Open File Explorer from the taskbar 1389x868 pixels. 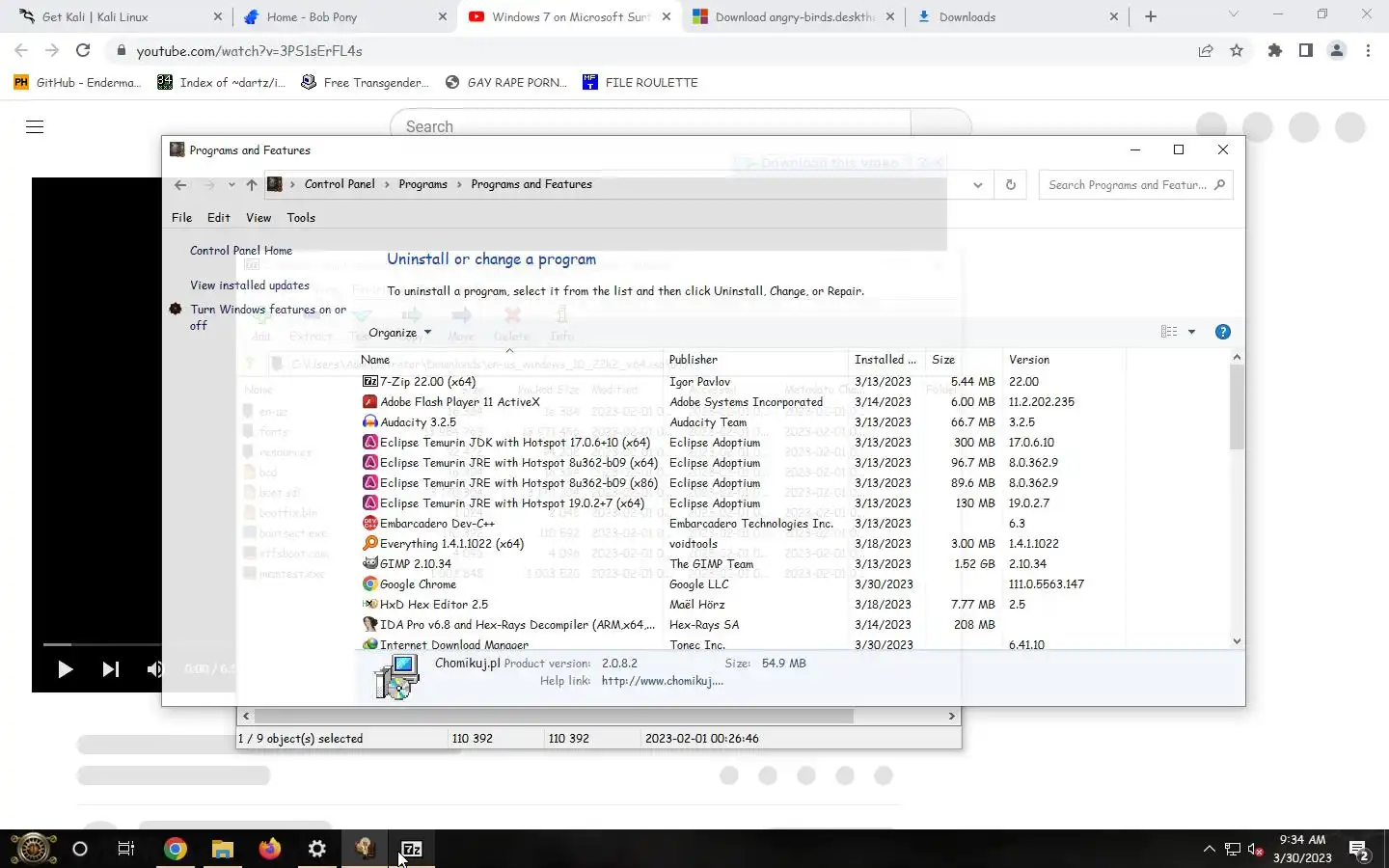(223, 849)
